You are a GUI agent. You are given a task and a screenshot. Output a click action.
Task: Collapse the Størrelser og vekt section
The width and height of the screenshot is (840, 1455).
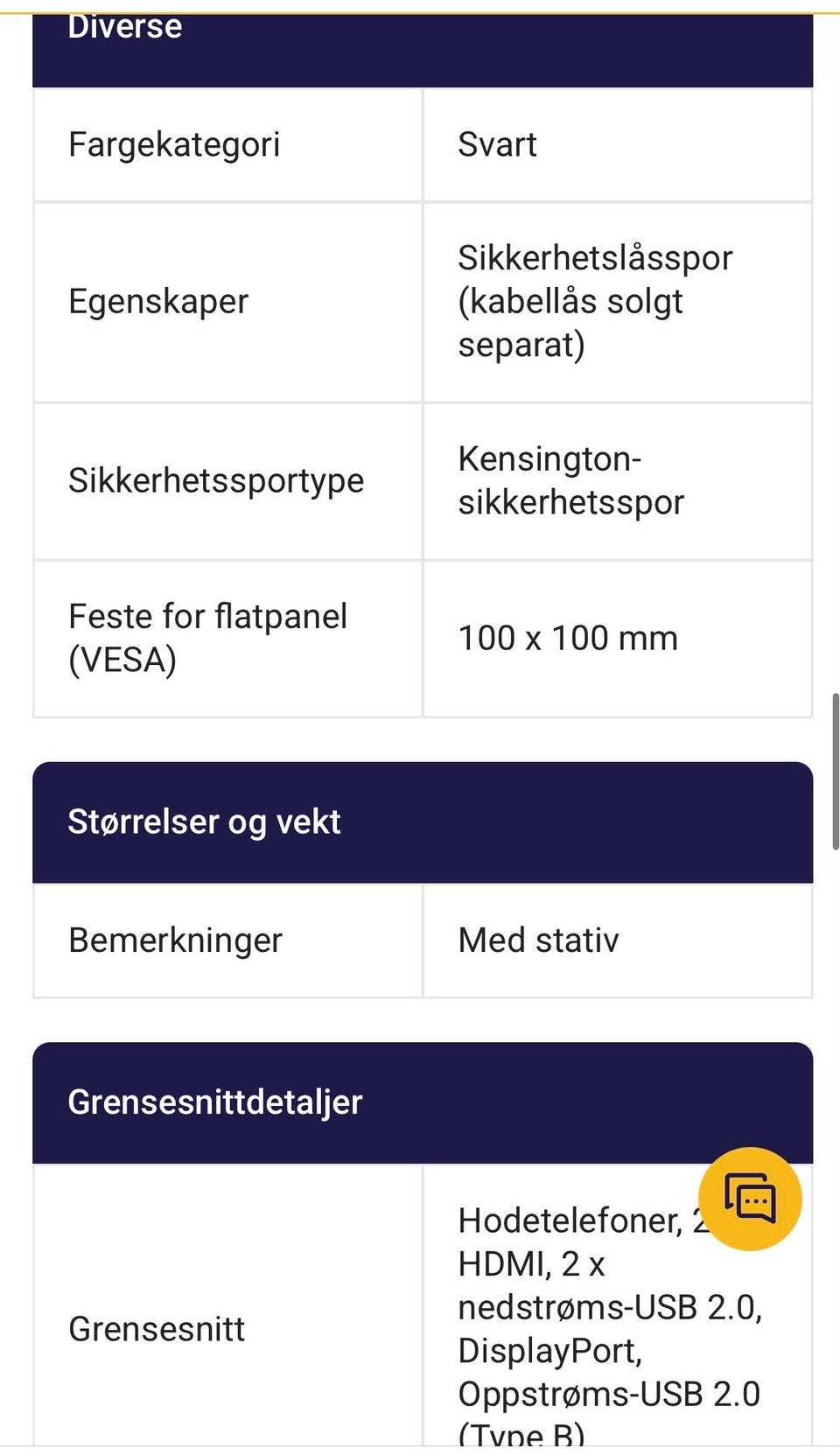(x=423, y=822)
